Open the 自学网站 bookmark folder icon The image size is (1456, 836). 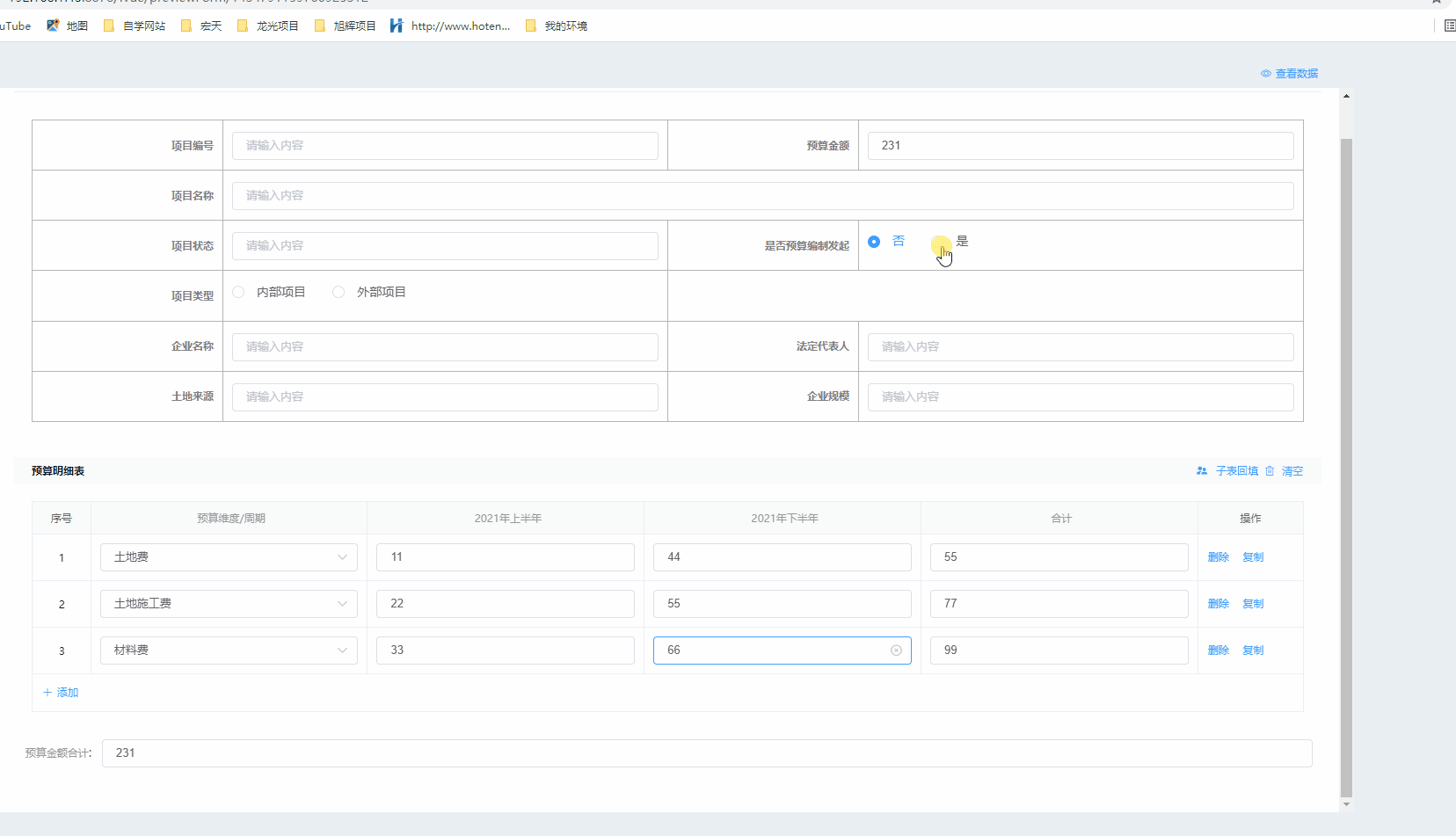109,25
